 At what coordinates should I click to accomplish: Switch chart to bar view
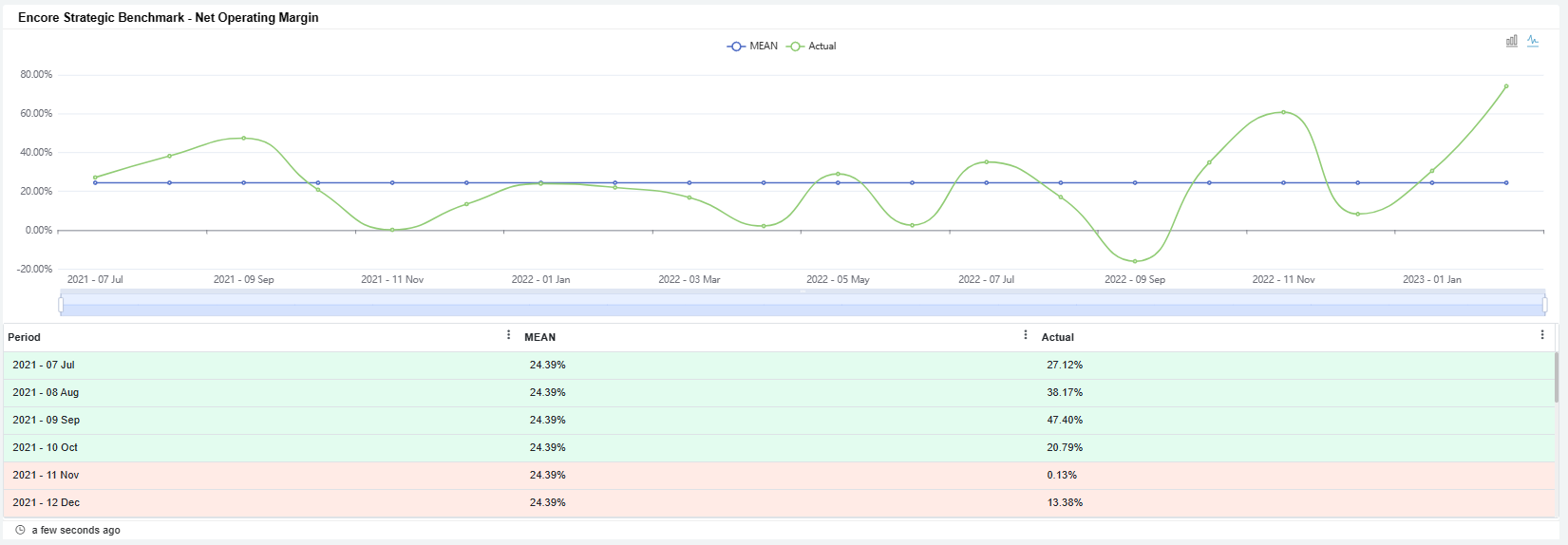tap(1511, 41)
